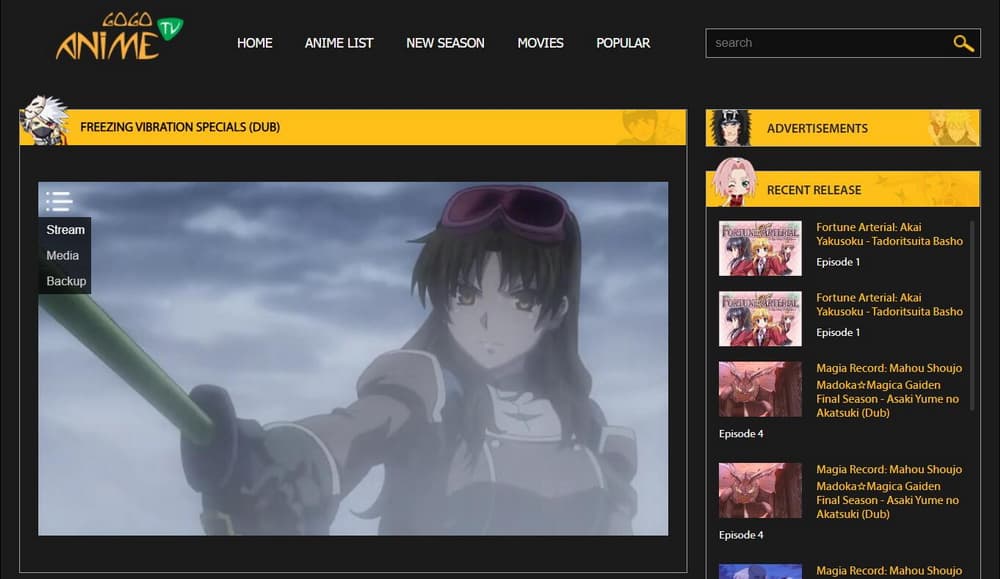Screen dimensions: 1000x579
Task: Focus the search input field
Action: click(825, 43)
